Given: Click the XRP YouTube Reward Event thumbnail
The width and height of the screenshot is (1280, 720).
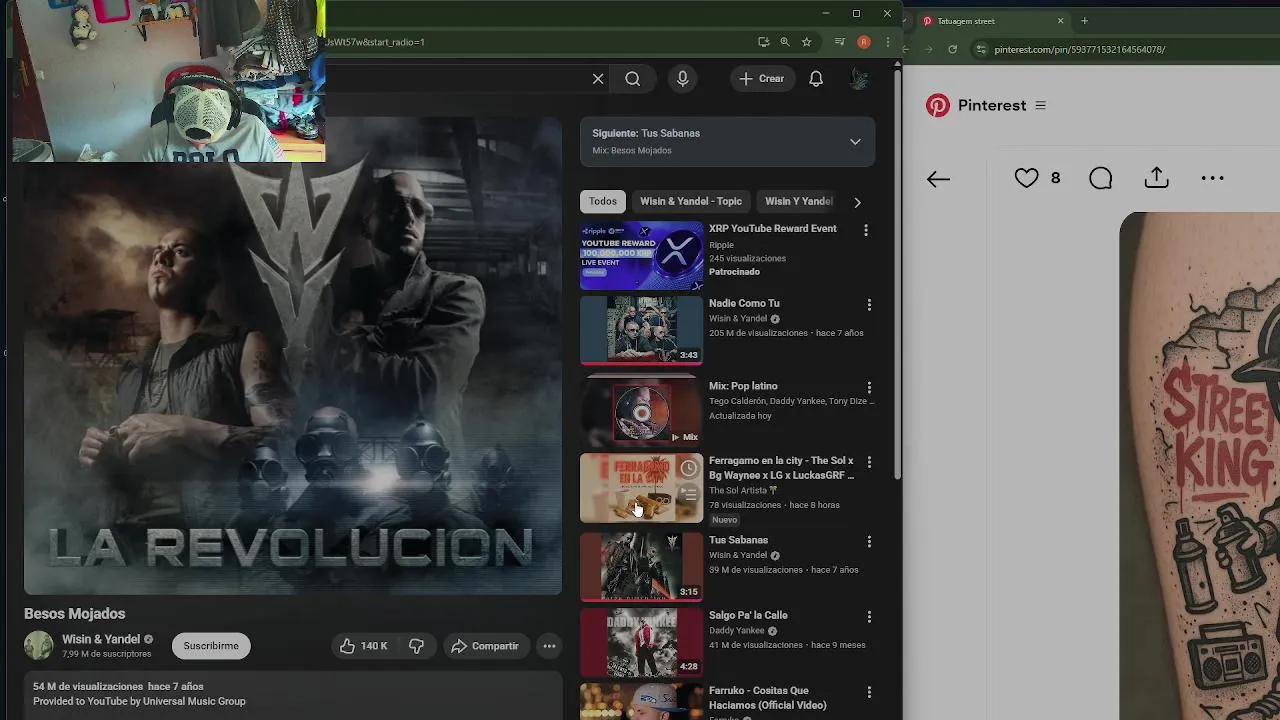Looking at the screenshot, I should pyautogui.click(x=641, y=256).
